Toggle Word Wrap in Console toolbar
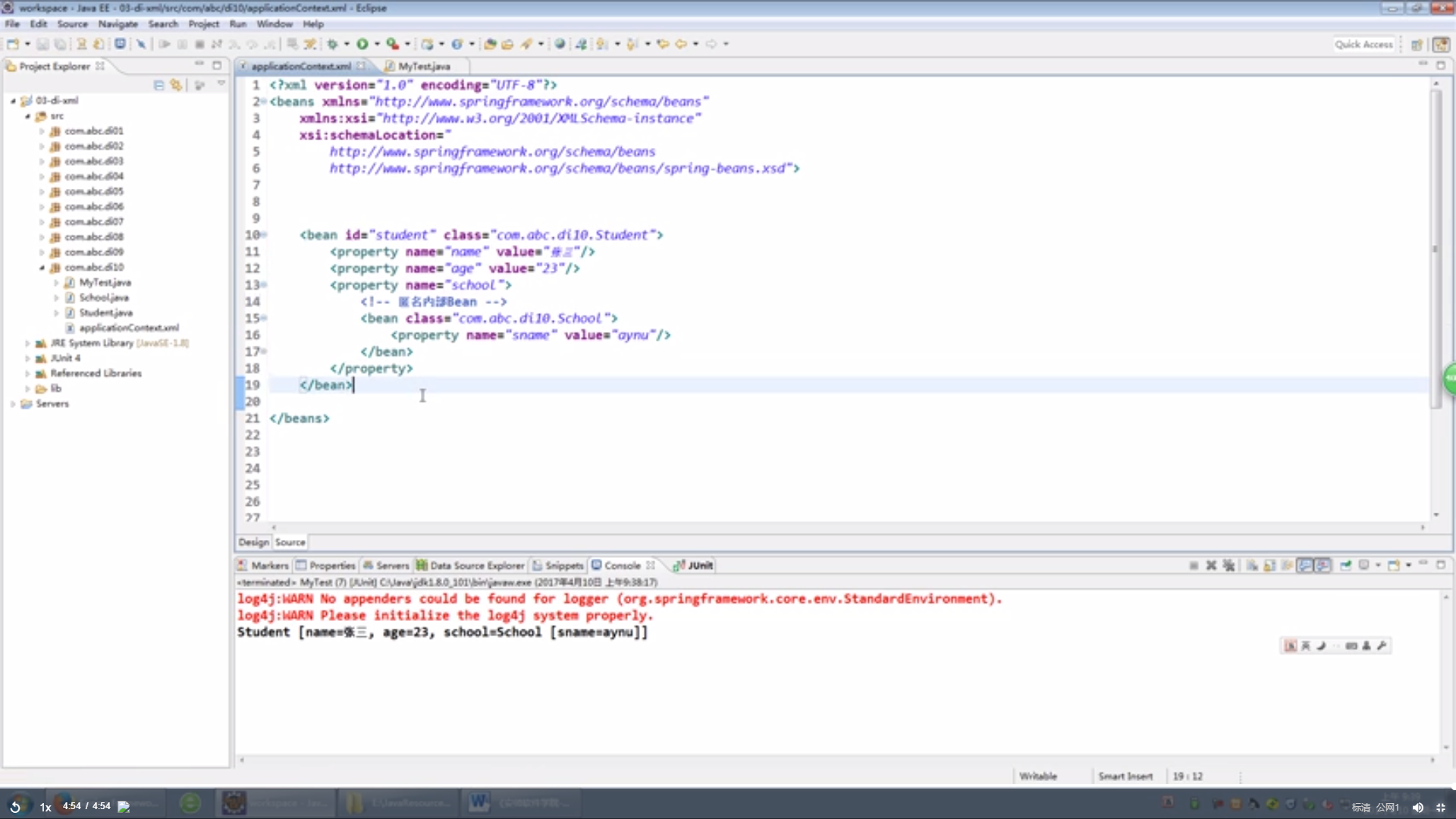The width and height of the screenshot is (1456, 819). [1287, 566]
